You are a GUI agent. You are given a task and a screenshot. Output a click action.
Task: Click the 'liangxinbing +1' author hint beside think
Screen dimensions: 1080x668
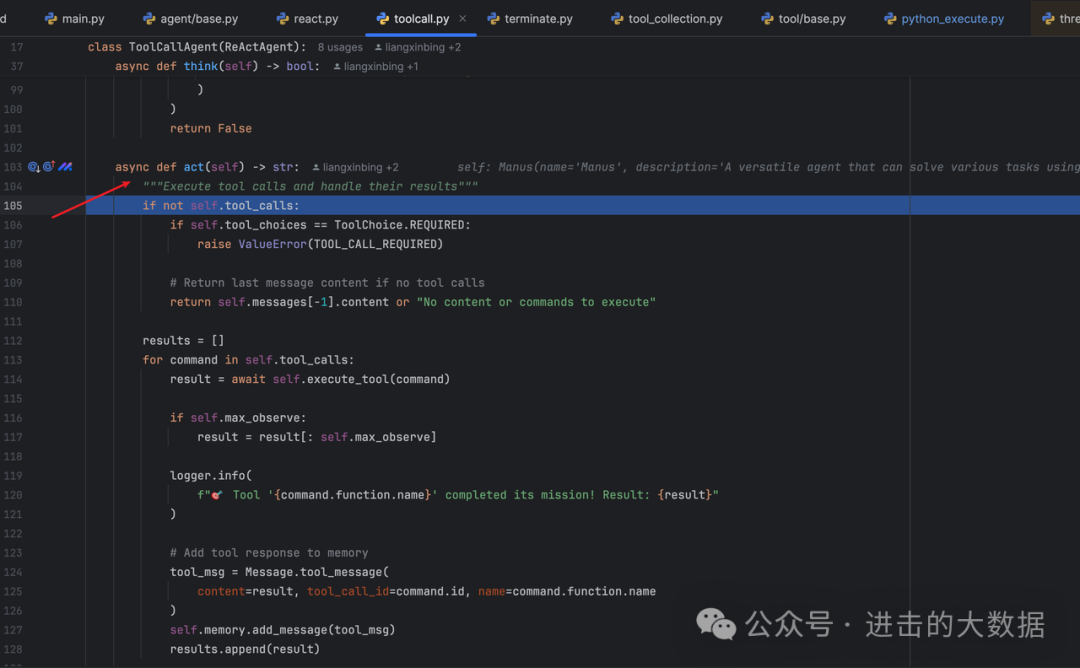[x=375, y=67]
